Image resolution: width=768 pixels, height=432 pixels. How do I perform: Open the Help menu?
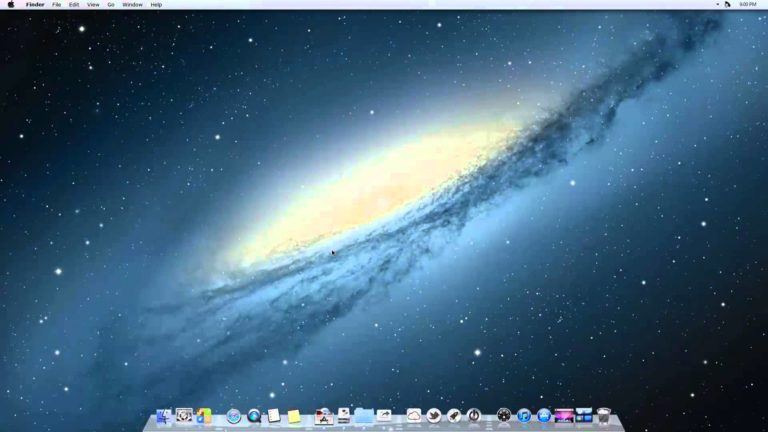click(x=156, y=4)
